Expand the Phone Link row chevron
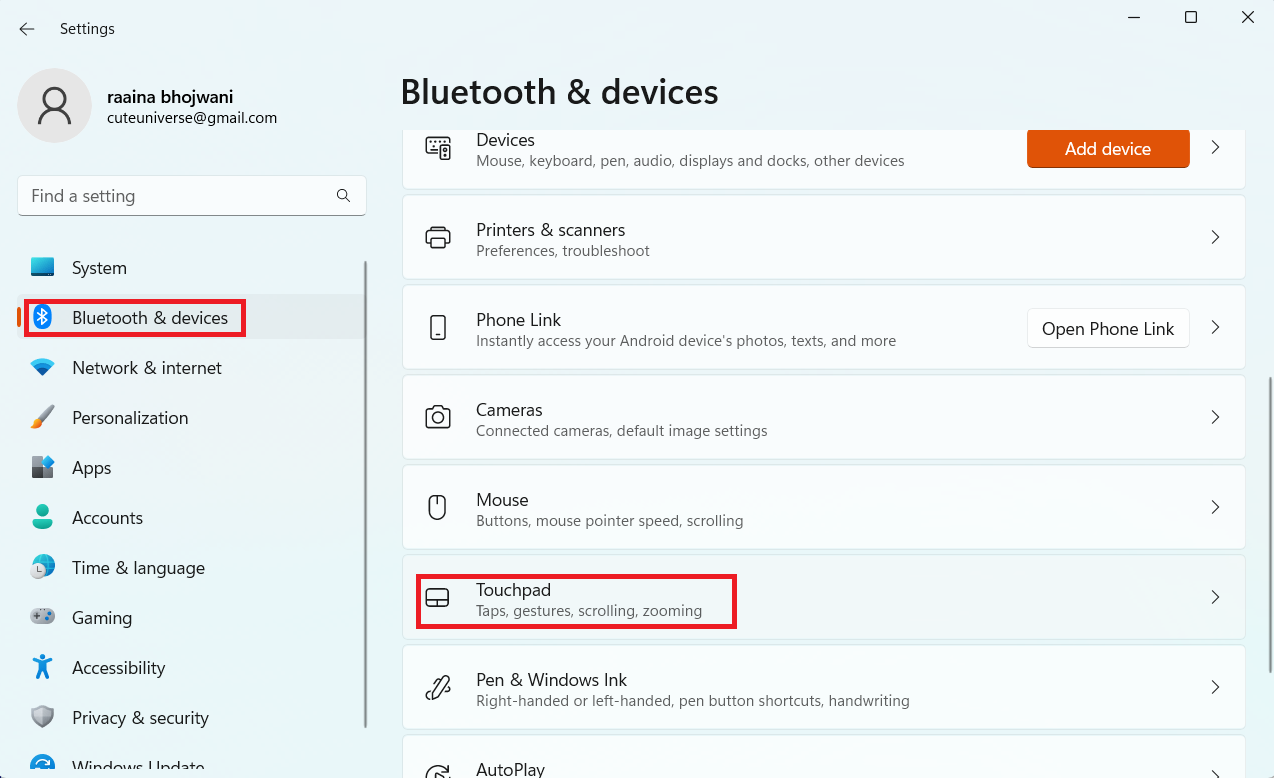This screenshot has width=1274, height=778. pyautogui.click(x=1215, y=328)
